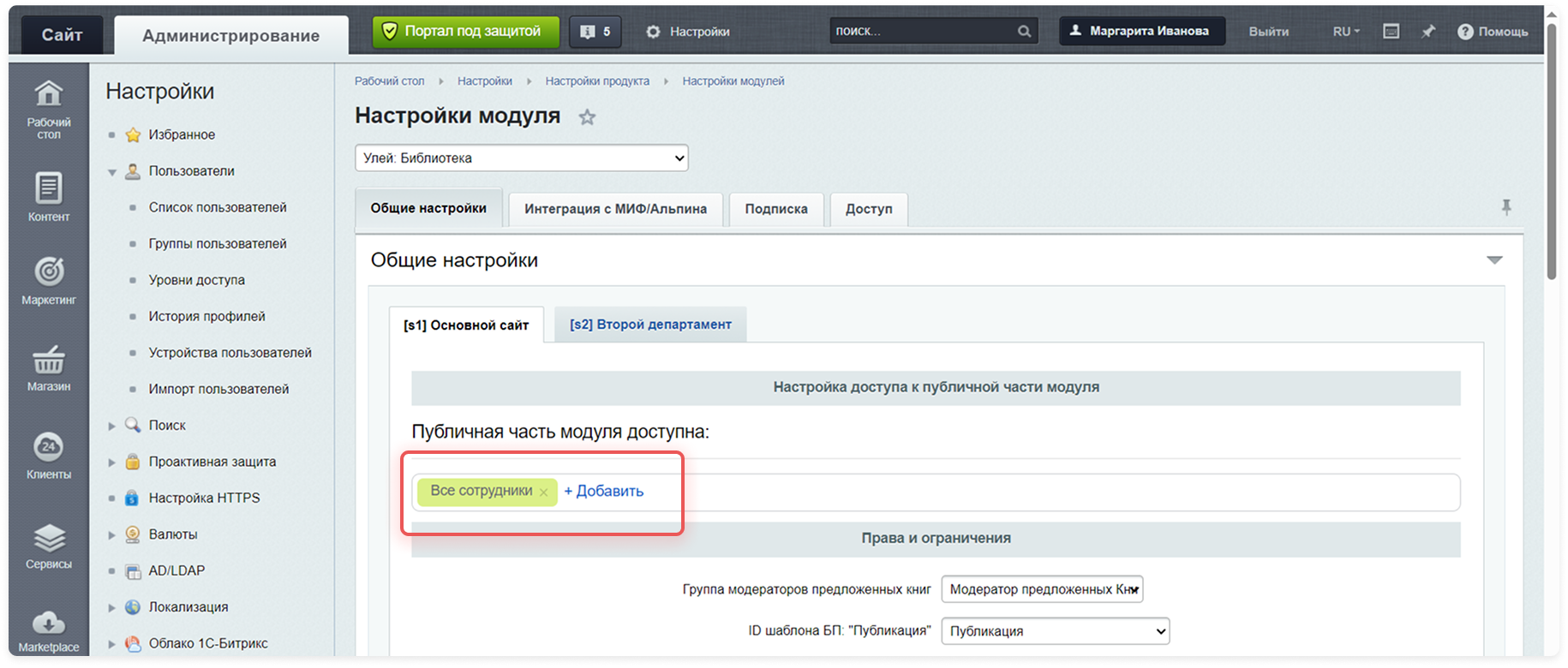Add page to favorites with star icon
The height and width of the screenshot is (668, 1568).
(x=587, y=117)
